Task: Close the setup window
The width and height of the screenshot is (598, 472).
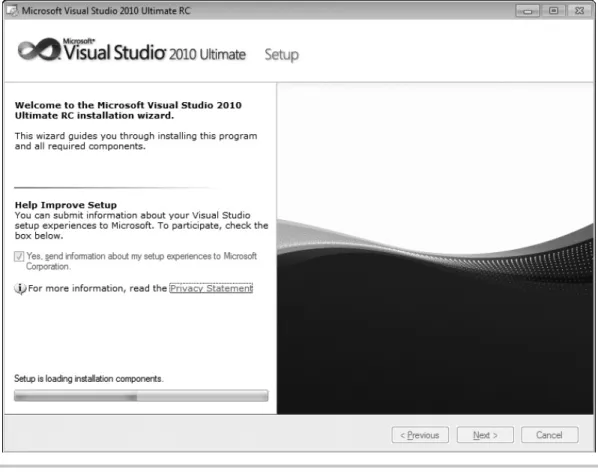Action: click(x=580, y=11)
